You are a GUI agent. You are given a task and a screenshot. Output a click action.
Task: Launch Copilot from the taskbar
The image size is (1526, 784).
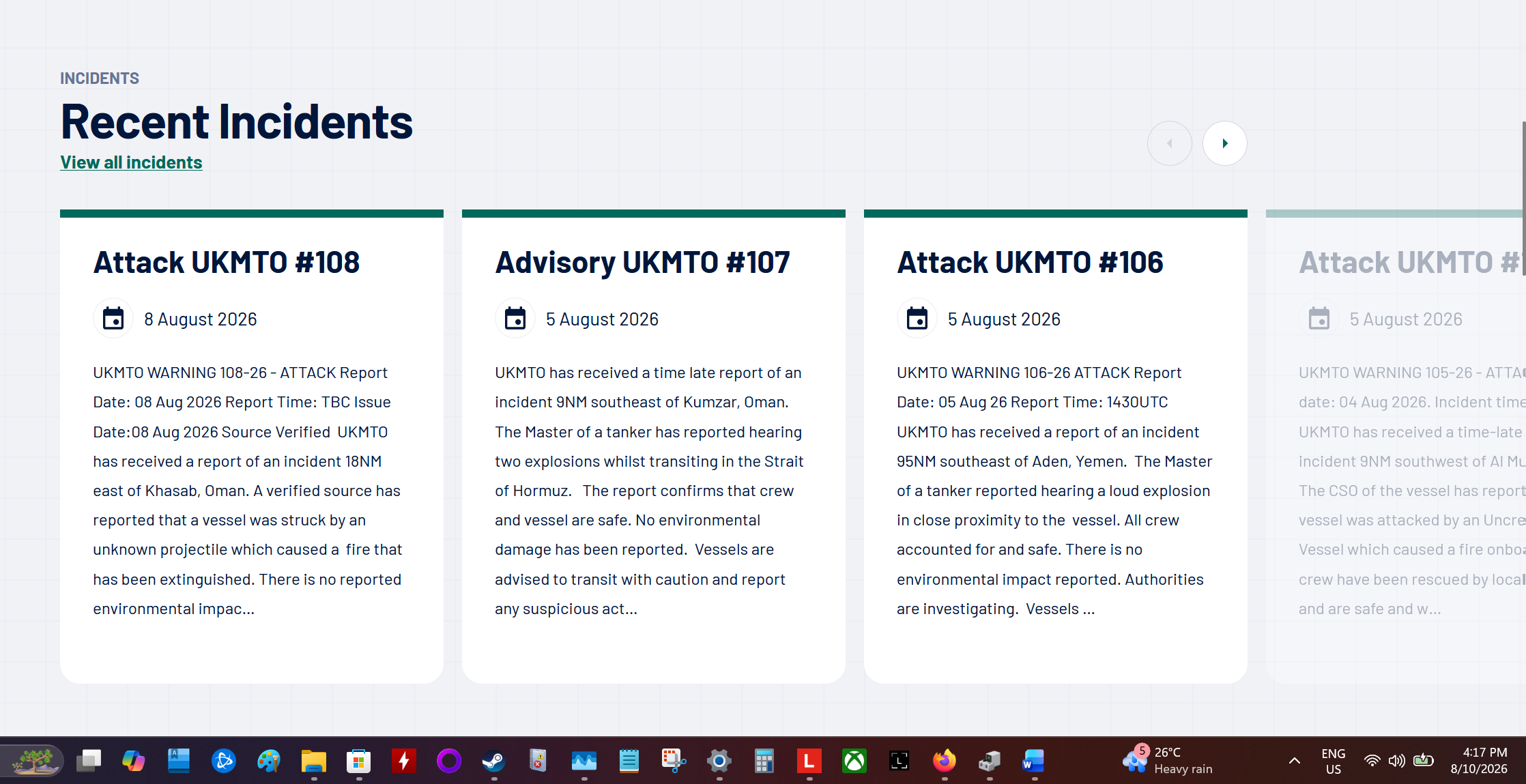coord(134,761)
